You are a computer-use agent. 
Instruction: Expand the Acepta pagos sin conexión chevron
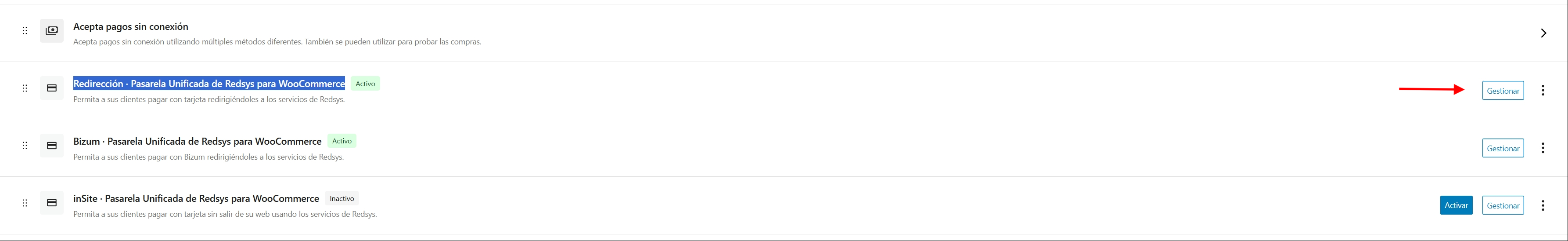pyautogui.click(x=1543, y=33)
